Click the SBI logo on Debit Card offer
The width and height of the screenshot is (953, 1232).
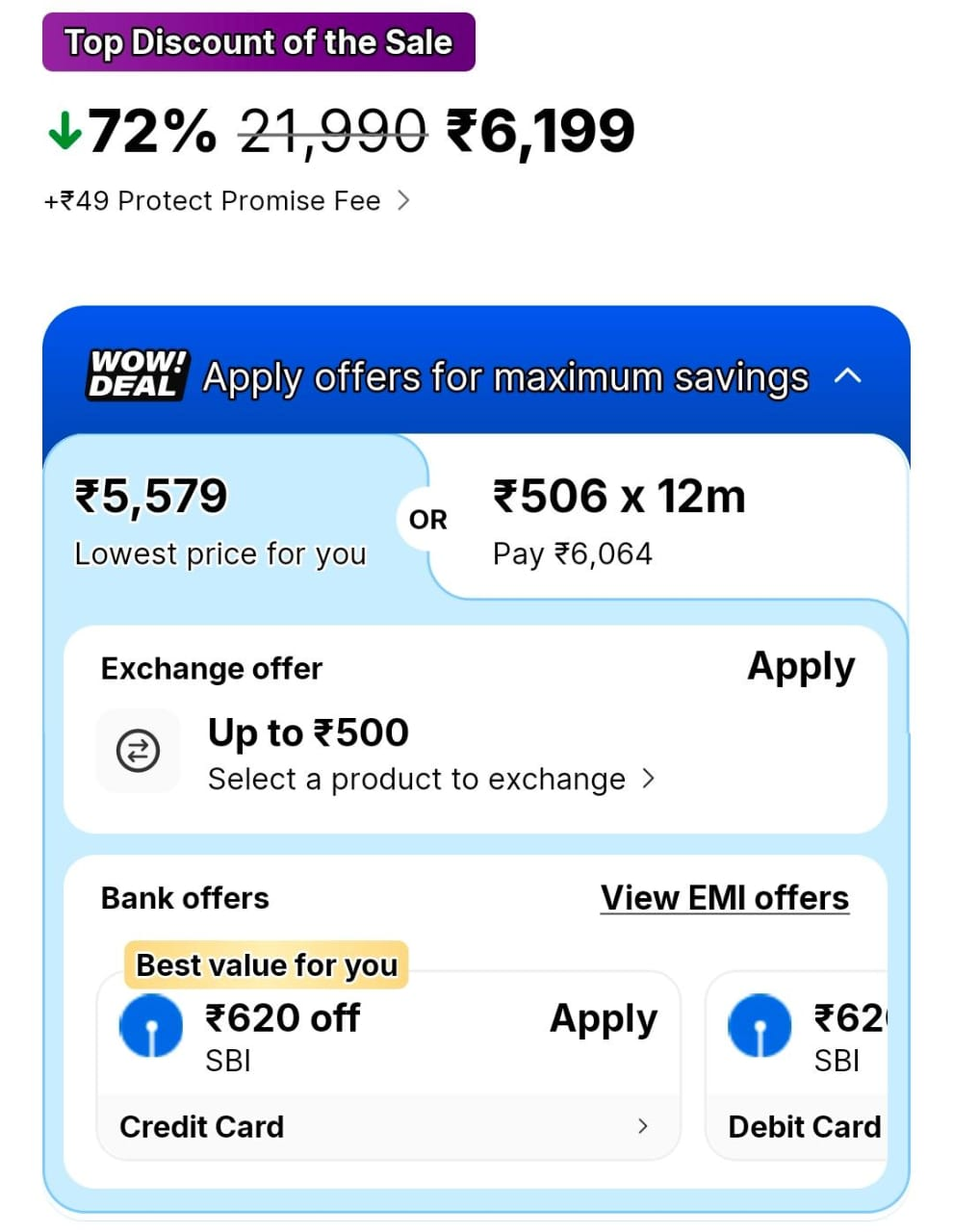760,1026
